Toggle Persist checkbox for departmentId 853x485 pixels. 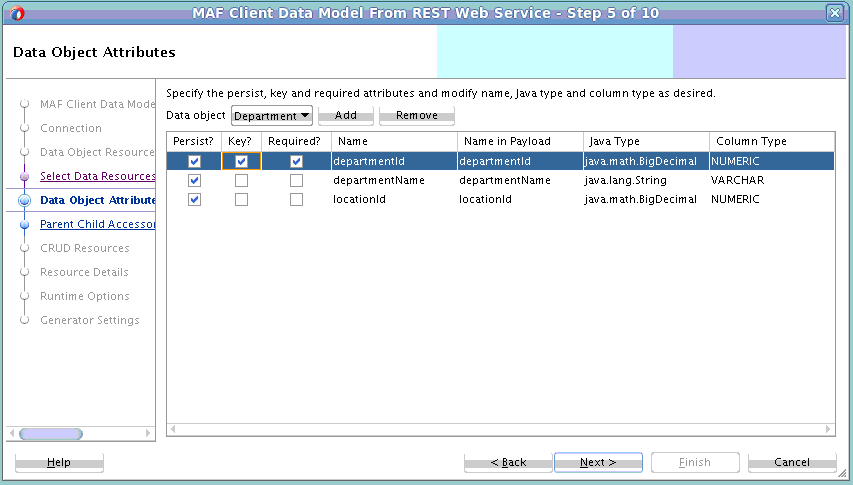194,161
